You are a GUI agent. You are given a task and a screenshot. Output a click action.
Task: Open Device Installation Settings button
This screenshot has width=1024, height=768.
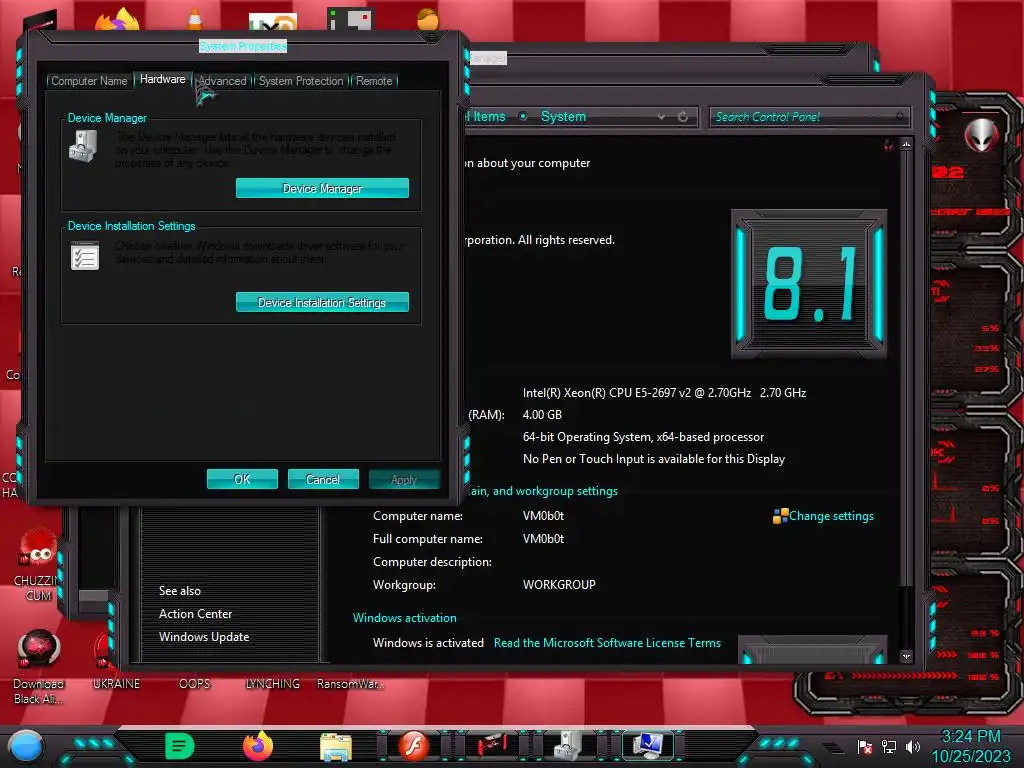(323, 302)
